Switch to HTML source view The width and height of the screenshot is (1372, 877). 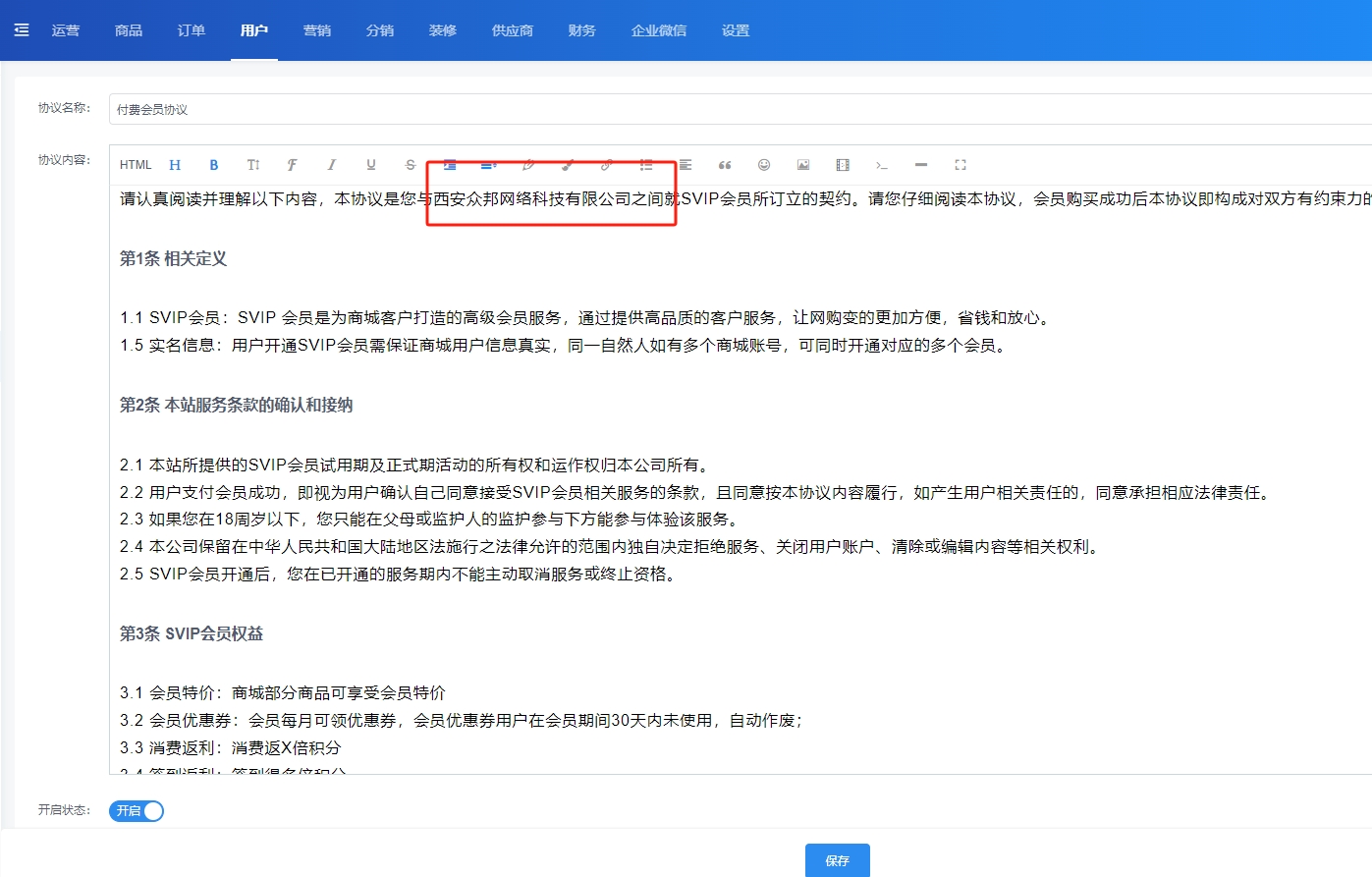tap(136, 165)
